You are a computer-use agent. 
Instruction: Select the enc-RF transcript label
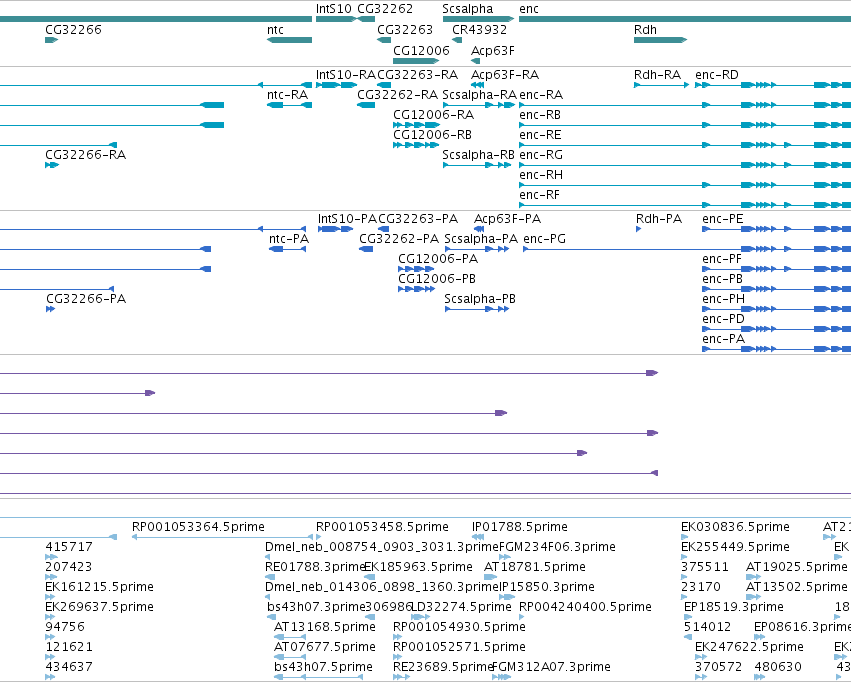coord(539,195)
